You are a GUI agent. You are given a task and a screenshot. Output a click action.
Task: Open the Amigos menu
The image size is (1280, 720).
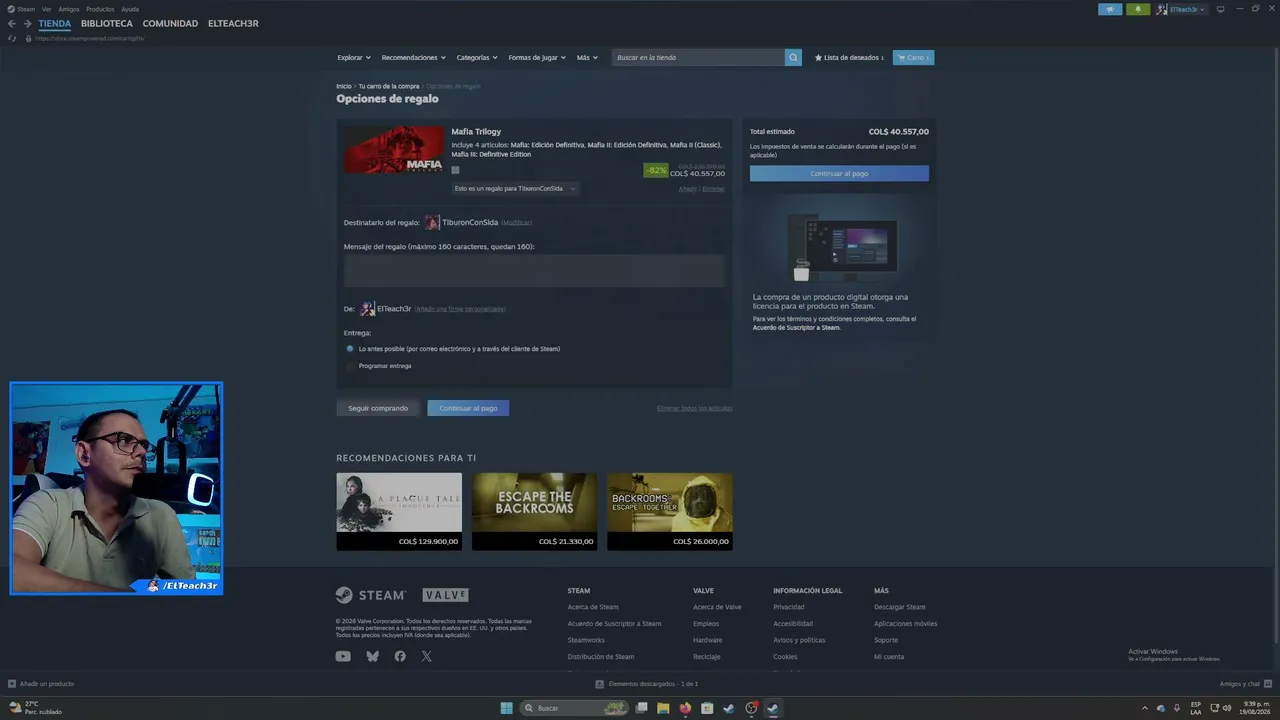pos(69,9)
